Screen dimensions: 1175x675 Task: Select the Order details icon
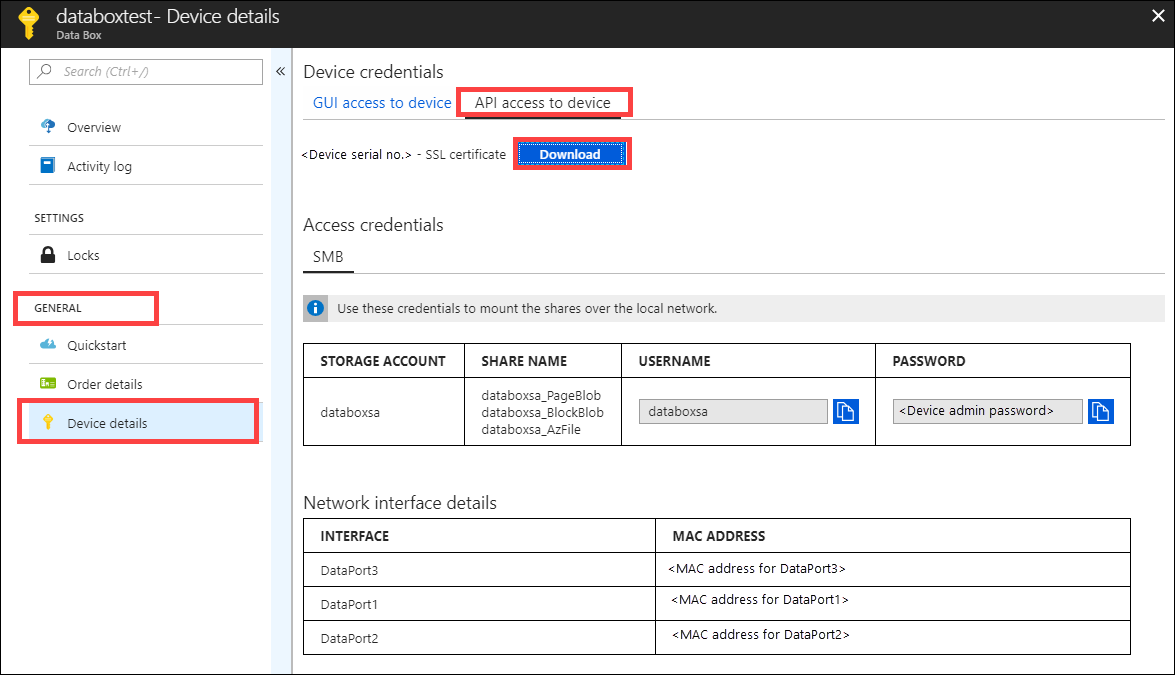coord(47,383)
